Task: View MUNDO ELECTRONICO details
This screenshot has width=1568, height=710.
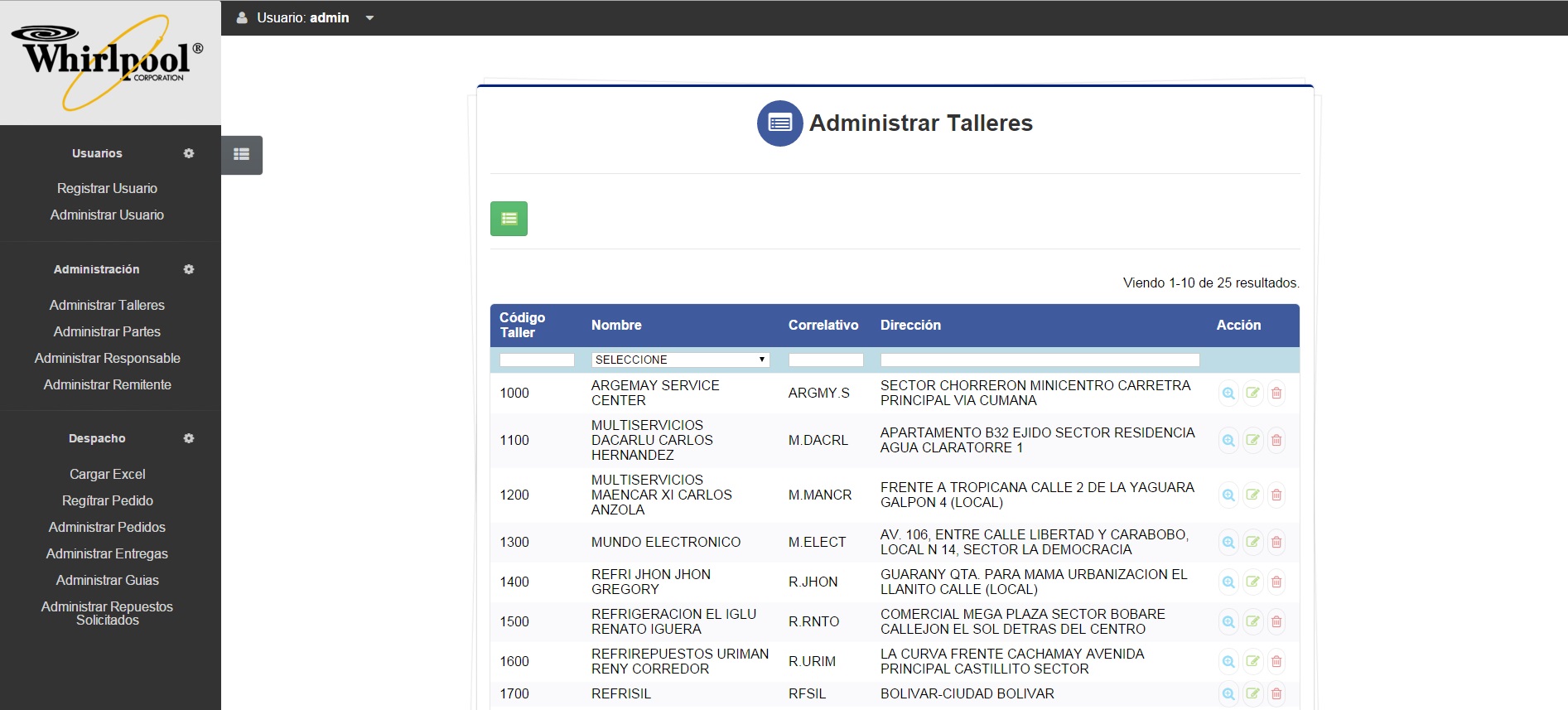Action: (1228, 542)
